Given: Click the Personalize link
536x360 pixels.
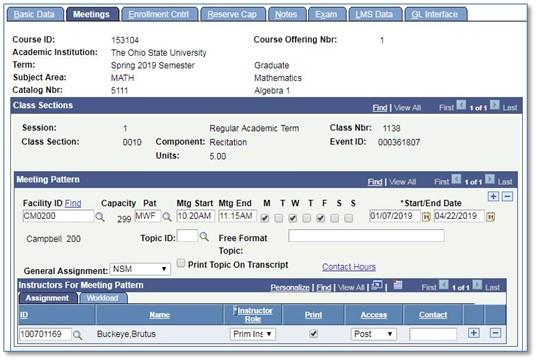Looking at the screenshot, I should coord(290,288).
